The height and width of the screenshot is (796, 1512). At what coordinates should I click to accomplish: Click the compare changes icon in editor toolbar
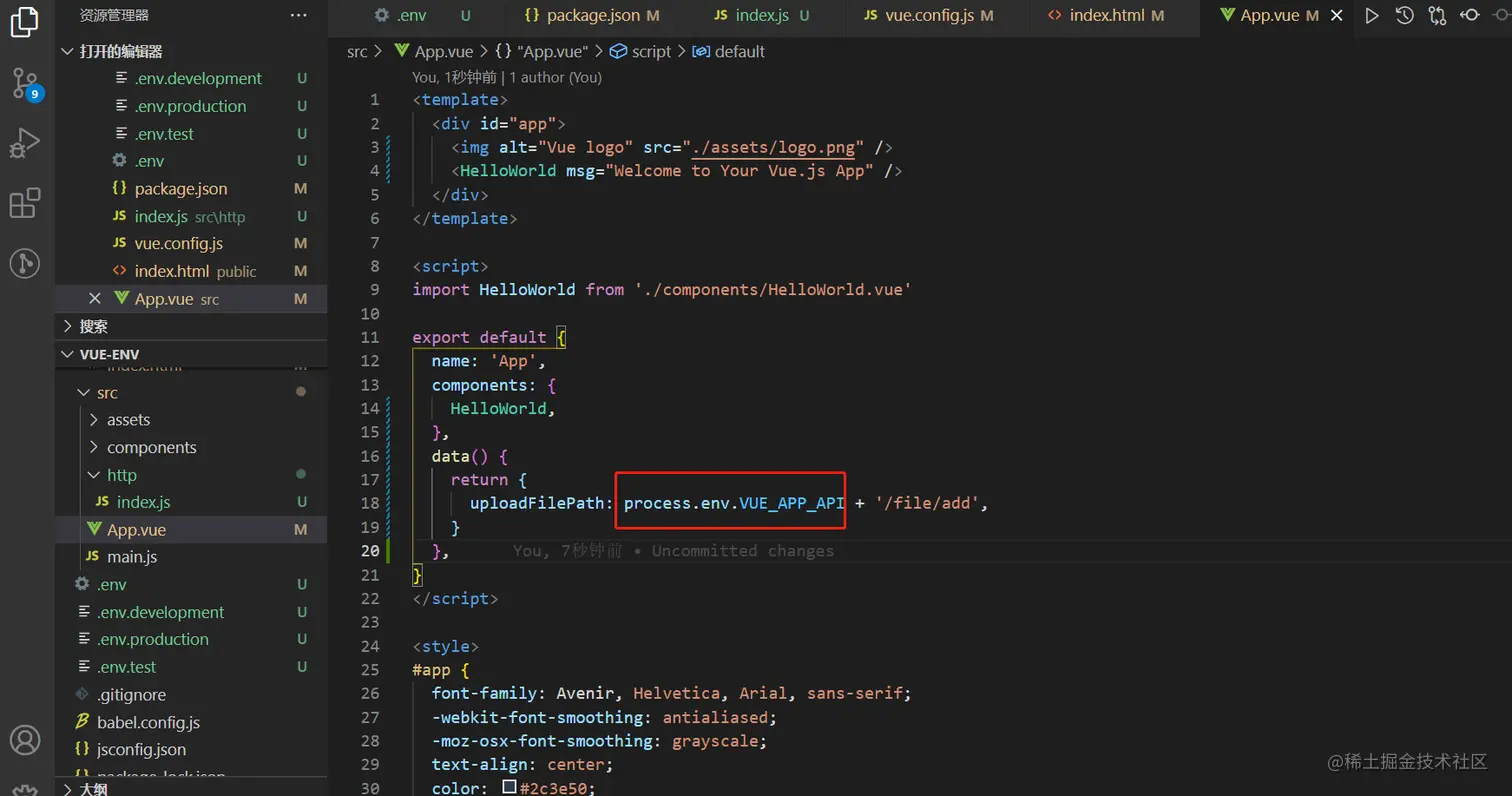(x=1437, y=15)
